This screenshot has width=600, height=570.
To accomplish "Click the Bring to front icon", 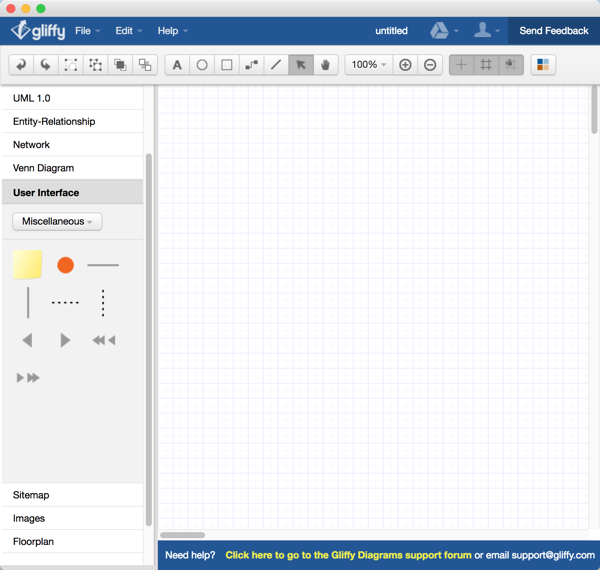I will coord(120,65).
